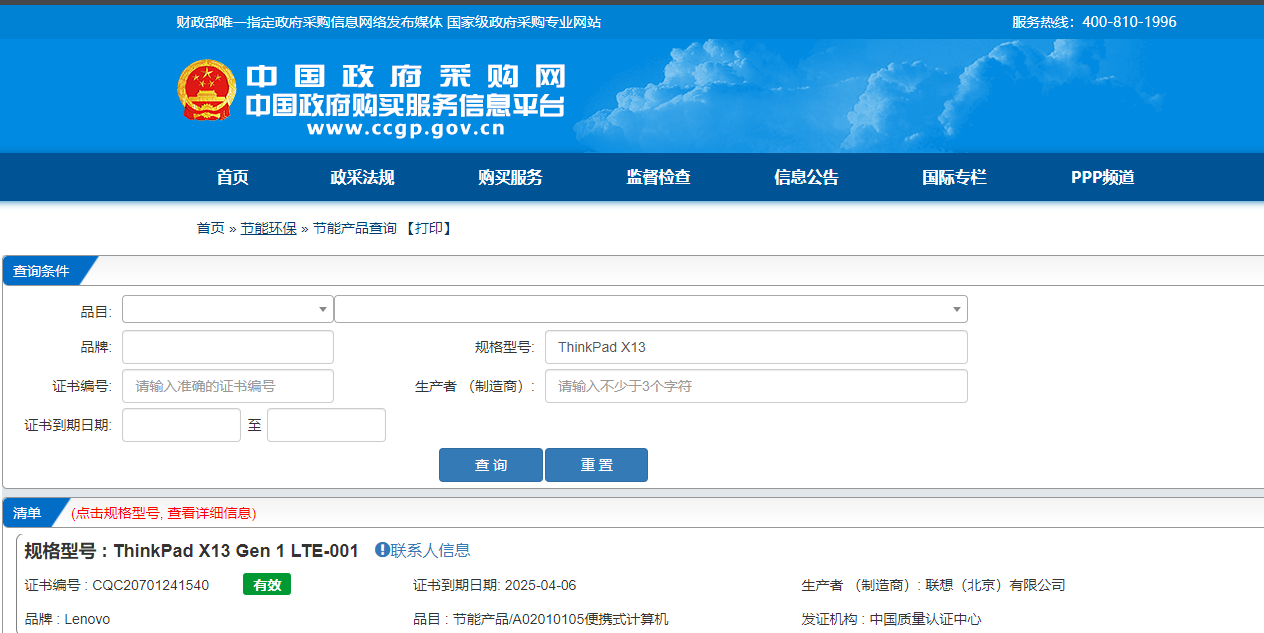Open 信息公告 navigation item
1264x633 pixels.
point(806,177)
